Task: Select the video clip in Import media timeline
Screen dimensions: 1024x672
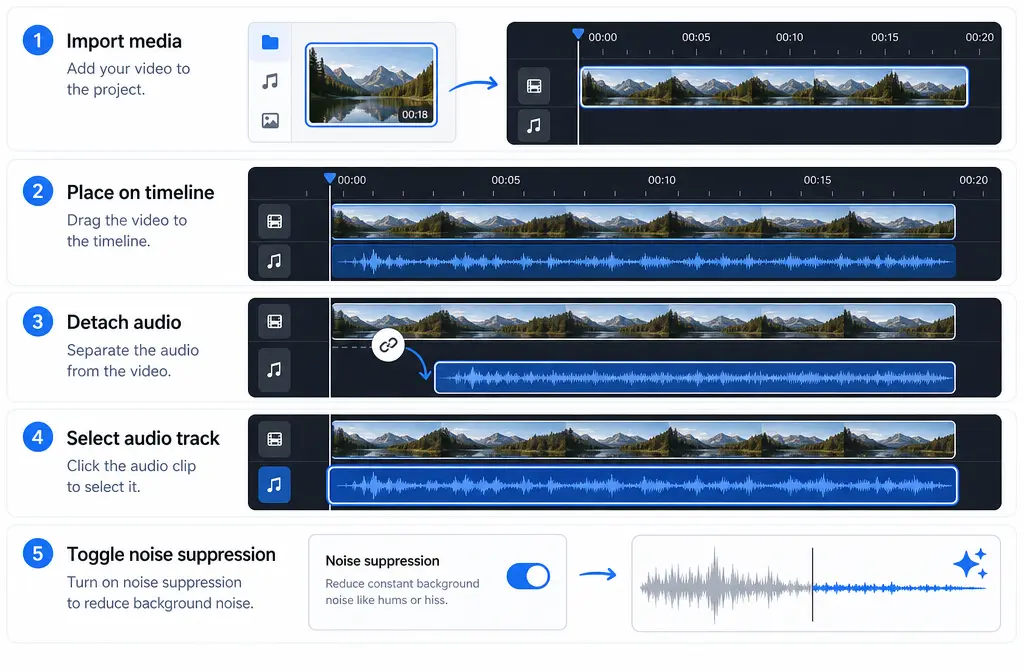Action: coord(774,87)
